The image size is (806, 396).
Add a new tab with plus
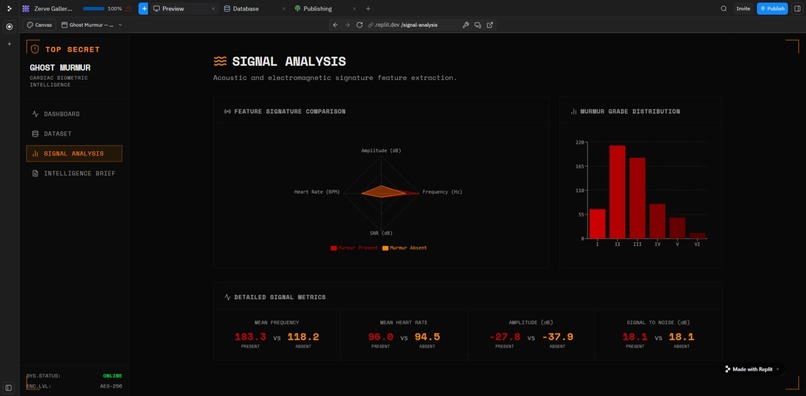tap(368, 9)
